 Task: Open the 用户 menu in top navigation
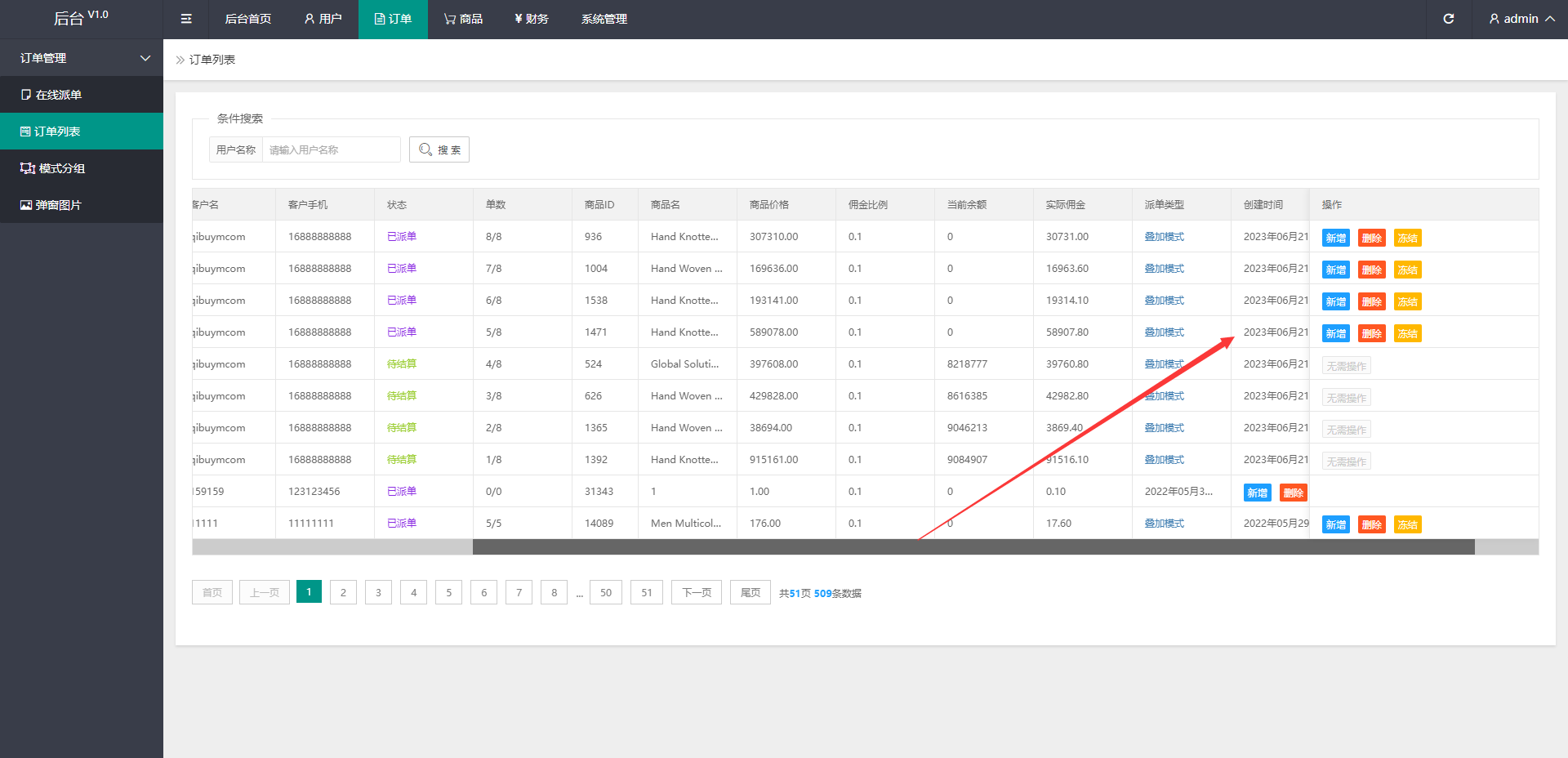[x=323, y=19]
